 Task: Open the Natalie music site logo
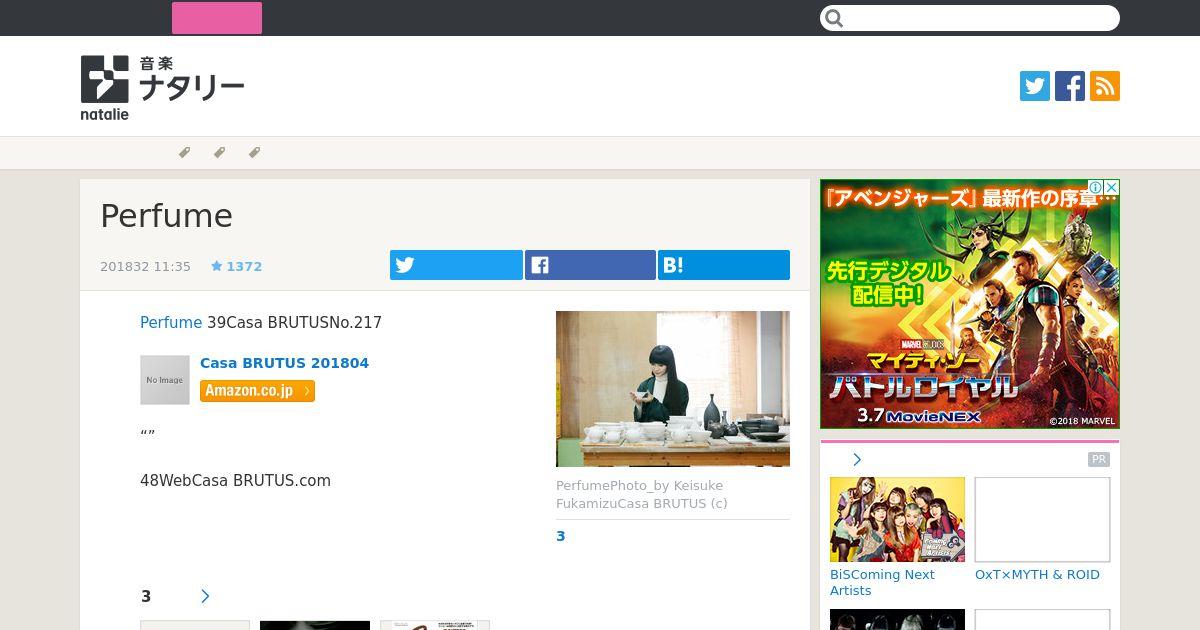click(162, 87)
